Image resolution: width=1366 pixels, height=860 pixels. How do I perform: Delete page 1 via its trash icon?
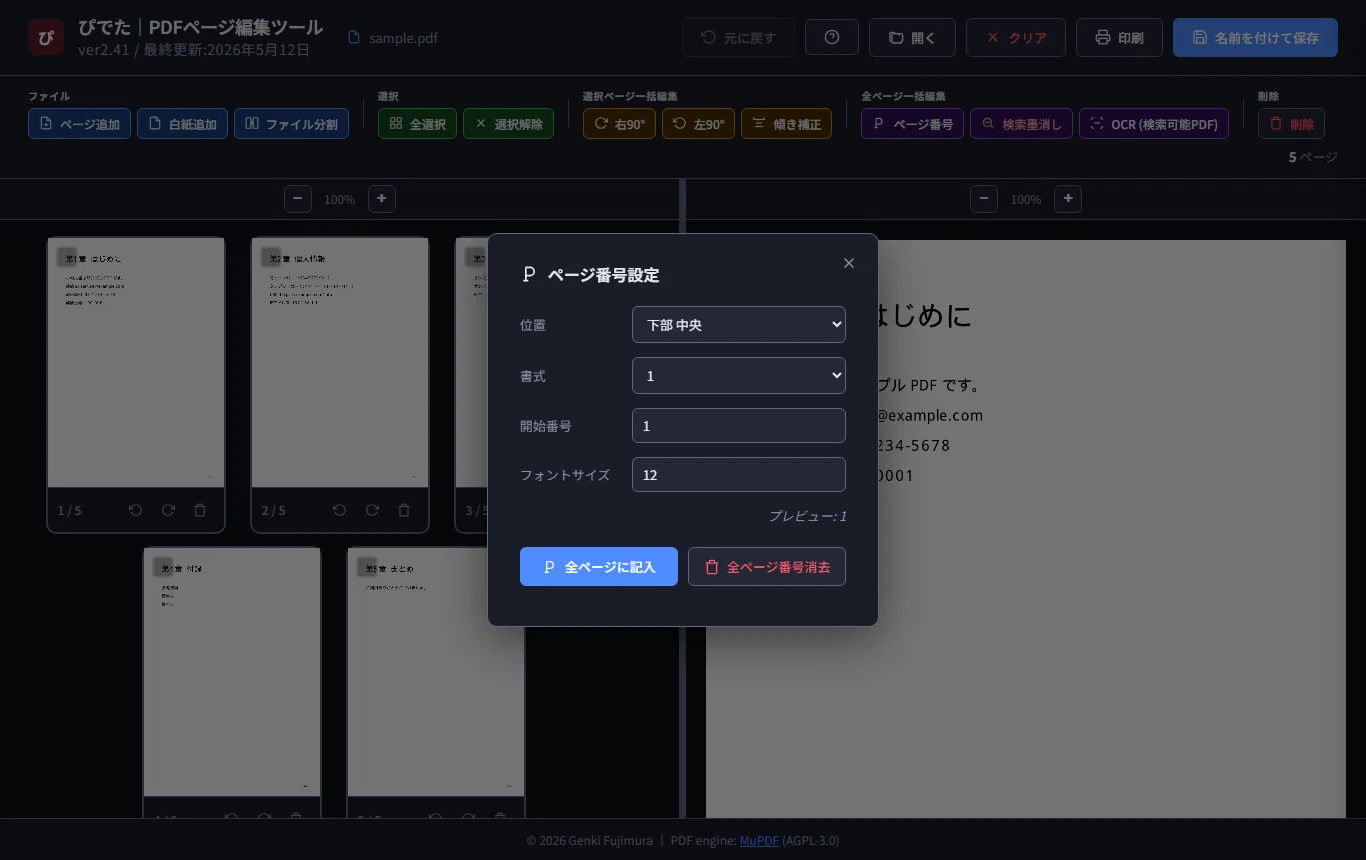200,510
